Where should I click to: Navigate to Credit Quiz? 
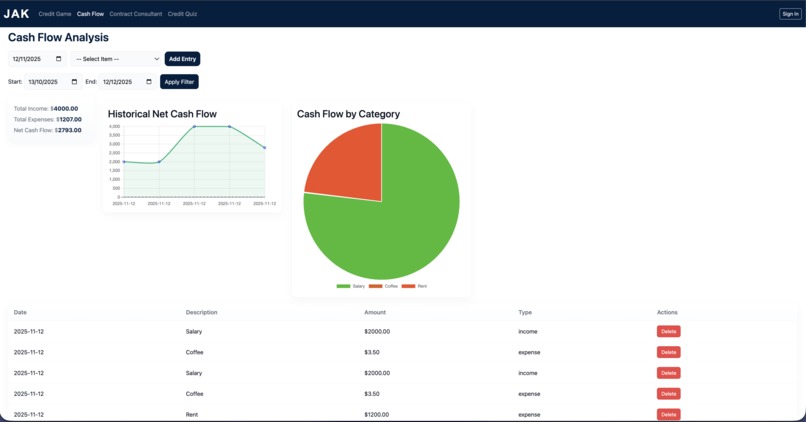pyautogui.click(x=182, y=14)
